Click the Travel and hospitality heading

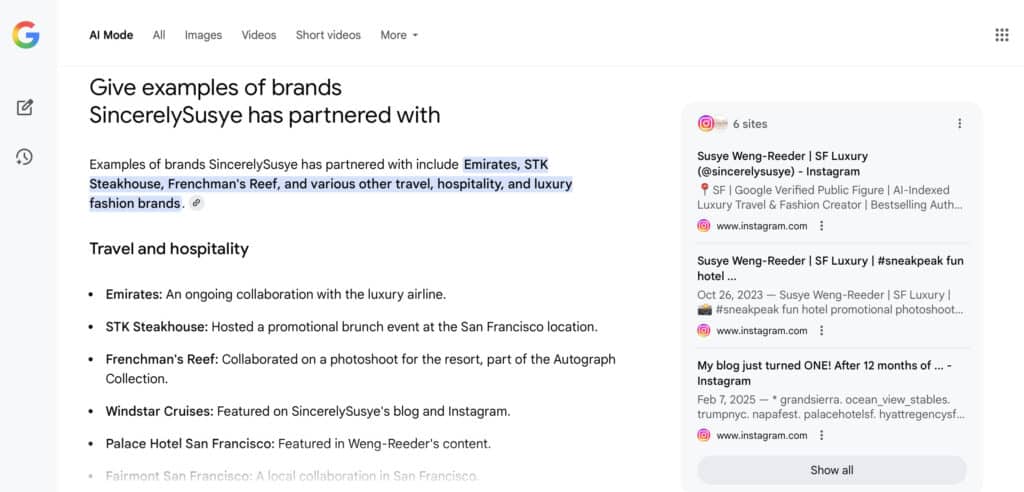click(x=169, y=249)
